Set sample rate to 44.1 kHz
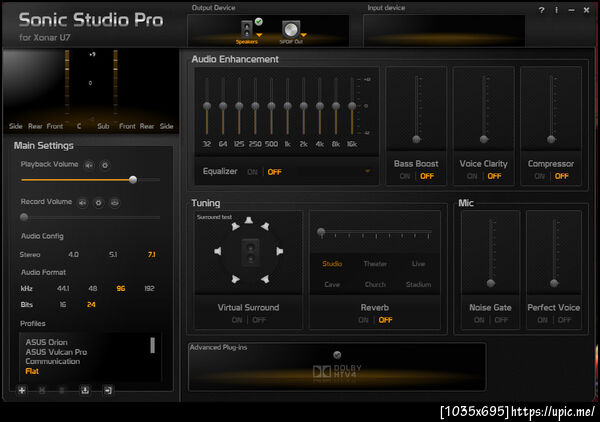 (x=63, y=288)
